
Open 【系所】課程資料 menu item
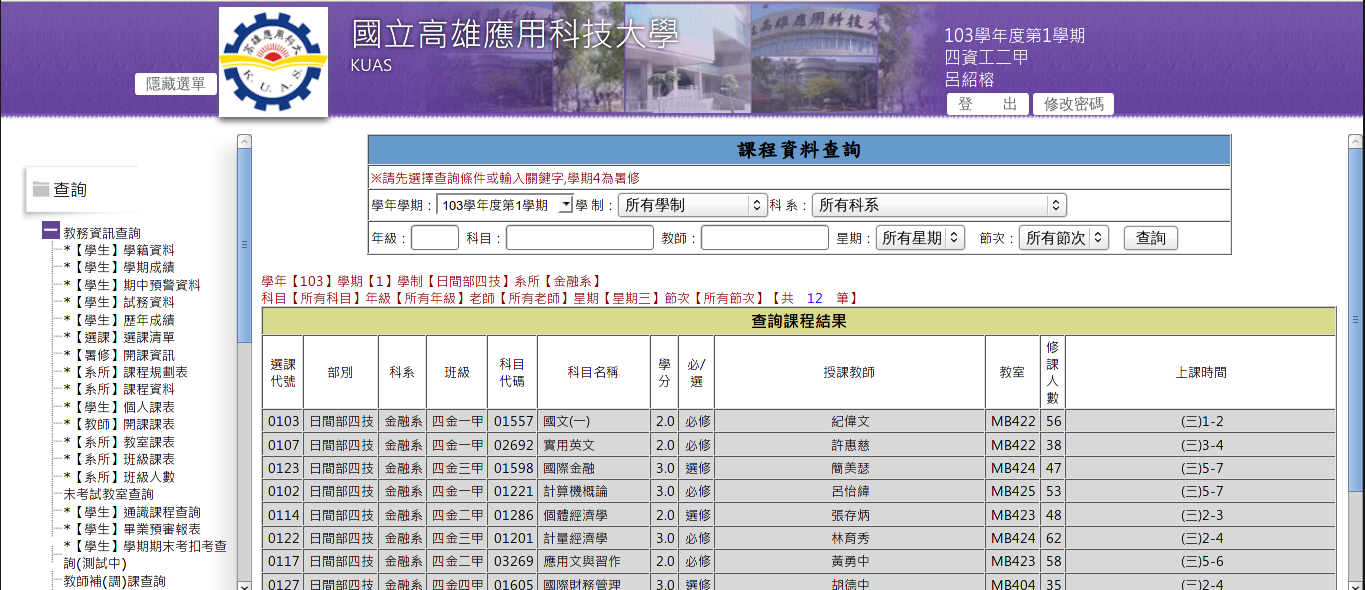(119, 389)
